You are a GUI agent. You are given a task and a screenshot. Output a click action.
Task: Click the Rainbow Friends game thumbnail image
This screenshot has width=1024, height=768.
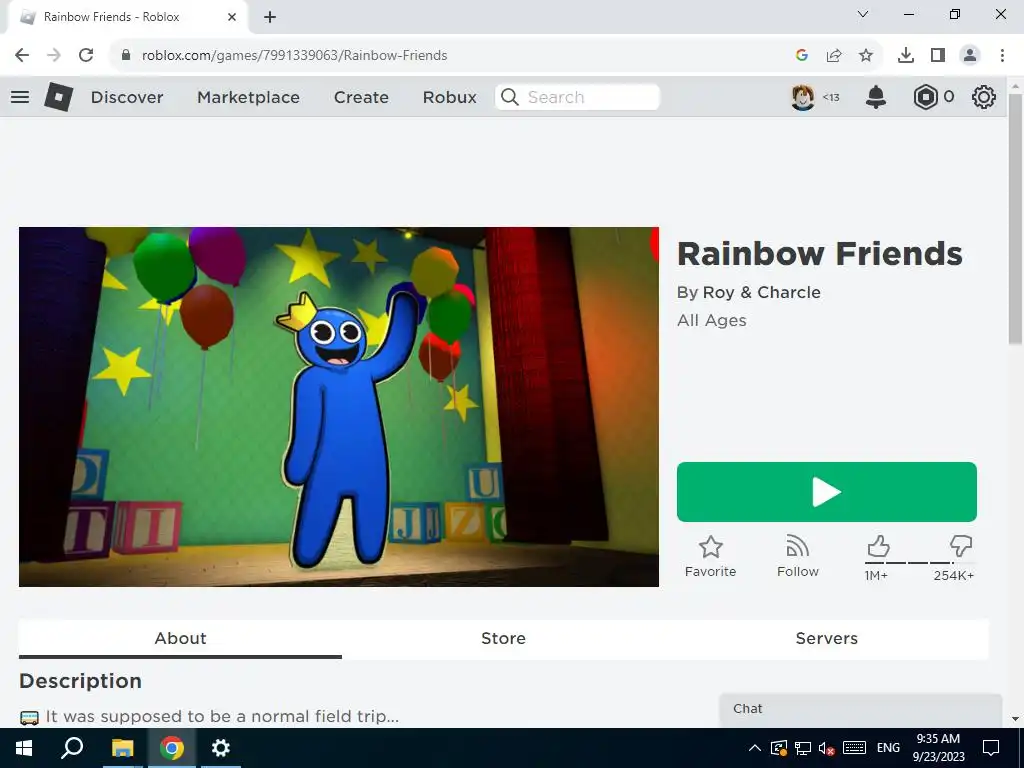(339, 407)
